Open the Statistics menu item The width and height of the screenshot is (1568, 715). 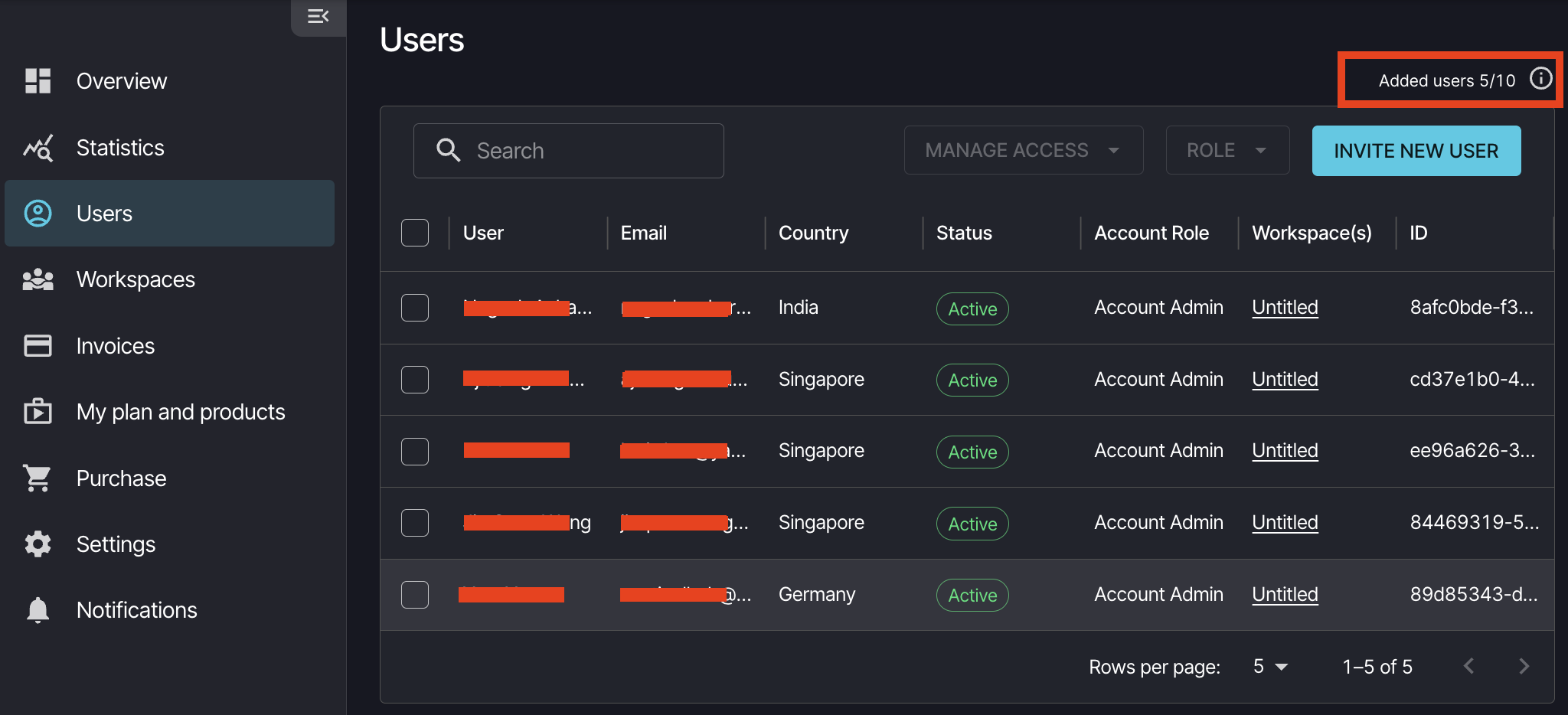click(169, 148)
